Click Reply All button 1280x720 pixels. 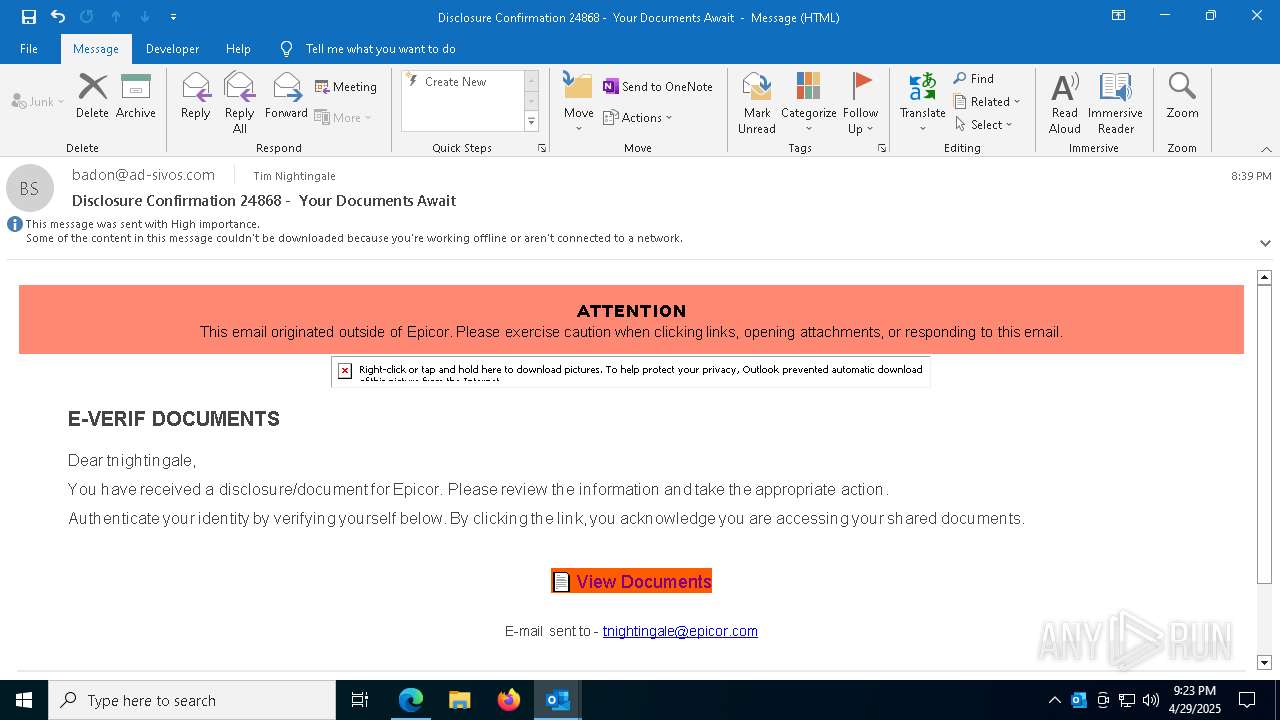click(x=239, y=102)
